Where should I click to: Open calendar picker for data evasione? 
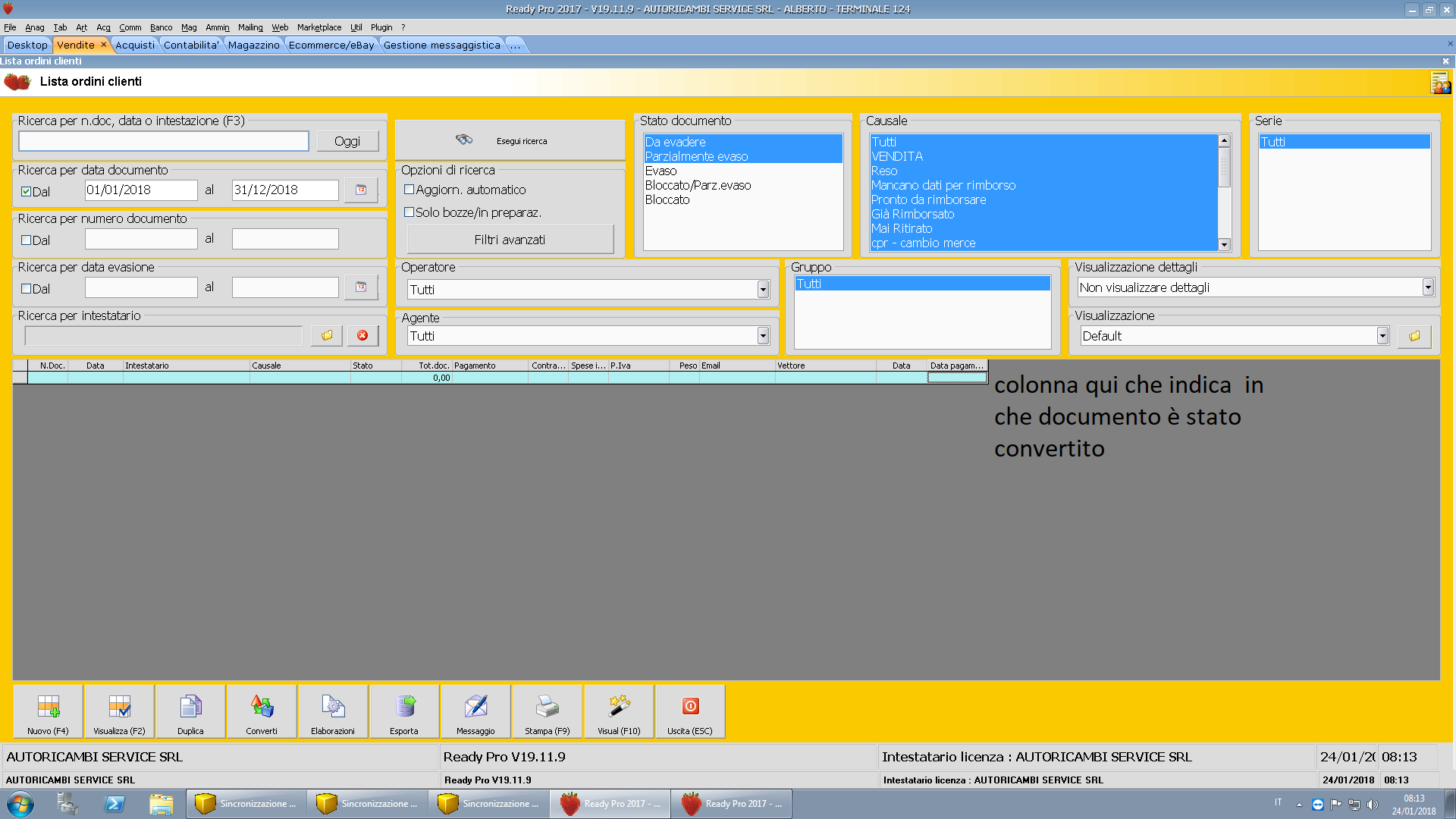click(x=361, y=287)
